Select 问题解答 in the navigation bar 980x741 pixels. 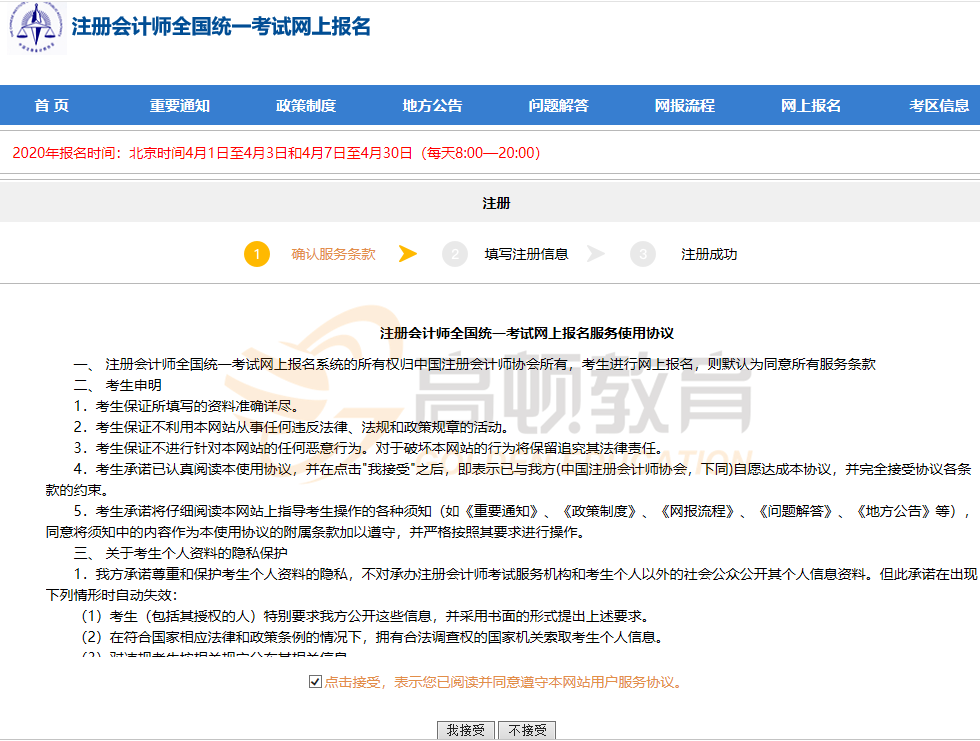[x=558, y=106]
